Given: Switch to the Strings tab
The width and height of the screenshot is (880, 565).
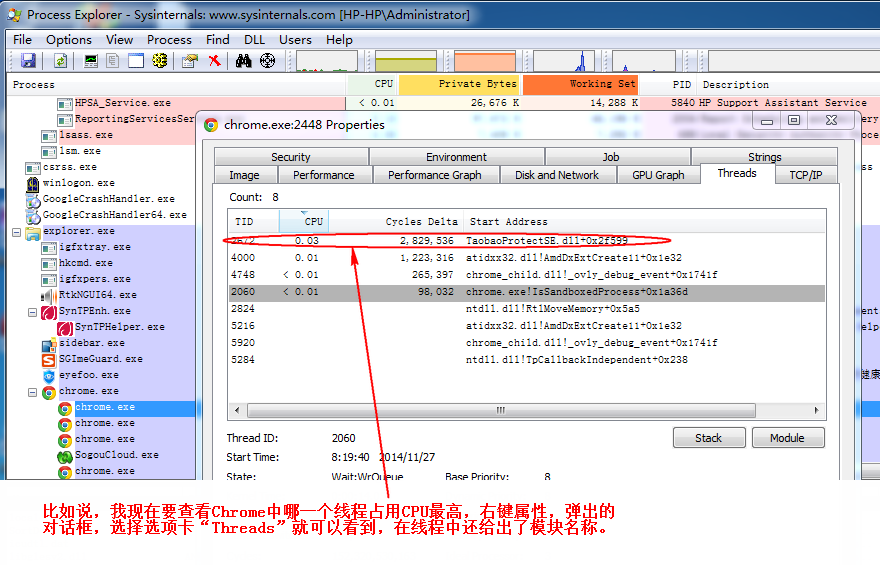Looking at the screenshot, I should pos(764,157).
